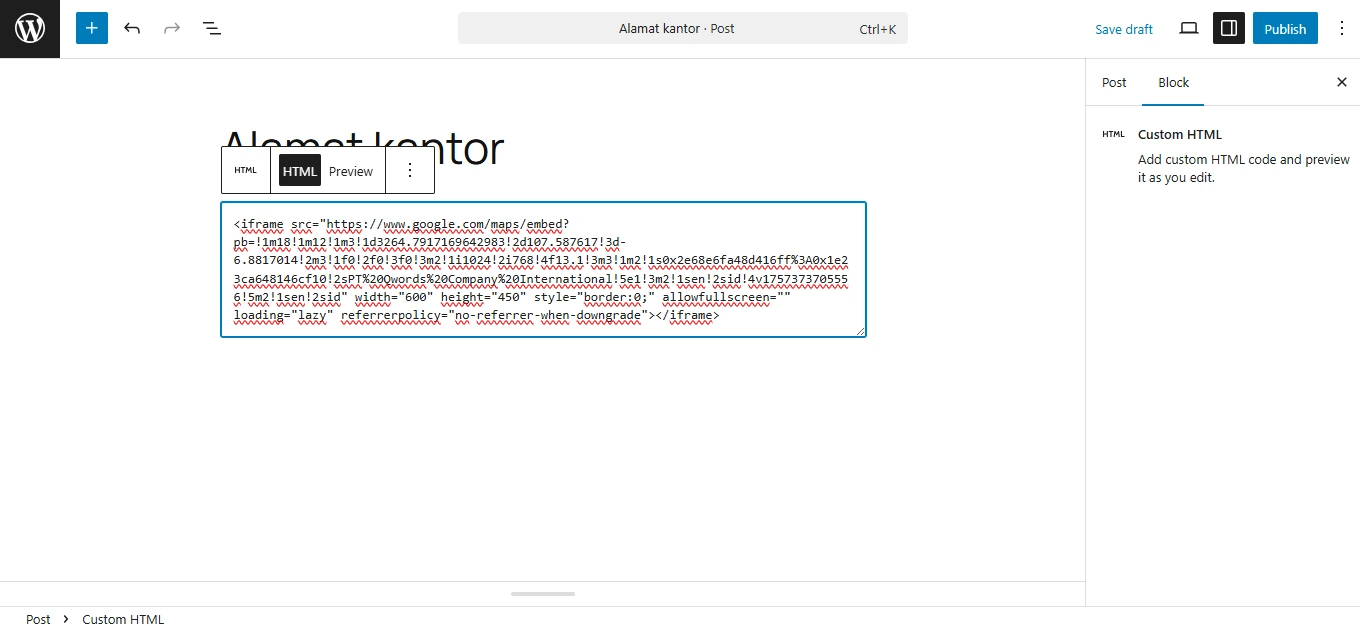
Task: Publish the post
Action: [1285, 28]
